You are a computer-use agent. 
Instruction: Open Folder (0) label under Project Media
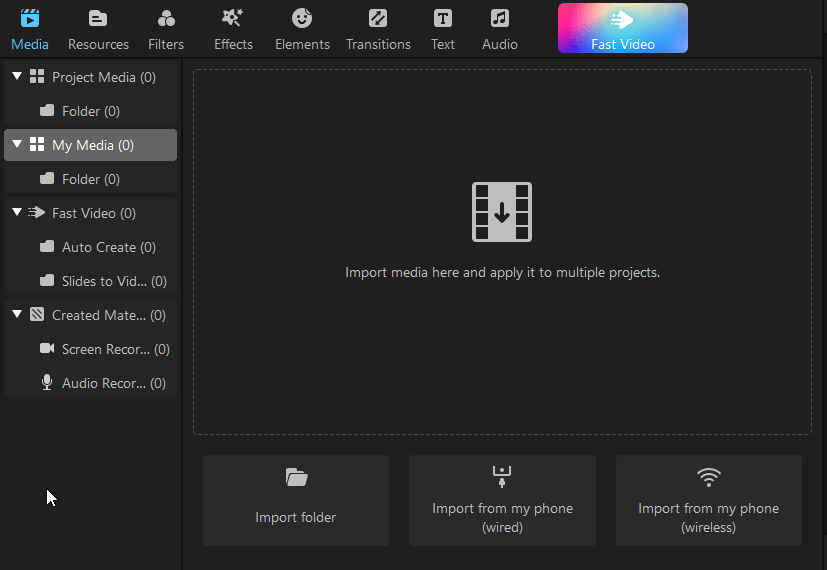pos(91,111)
